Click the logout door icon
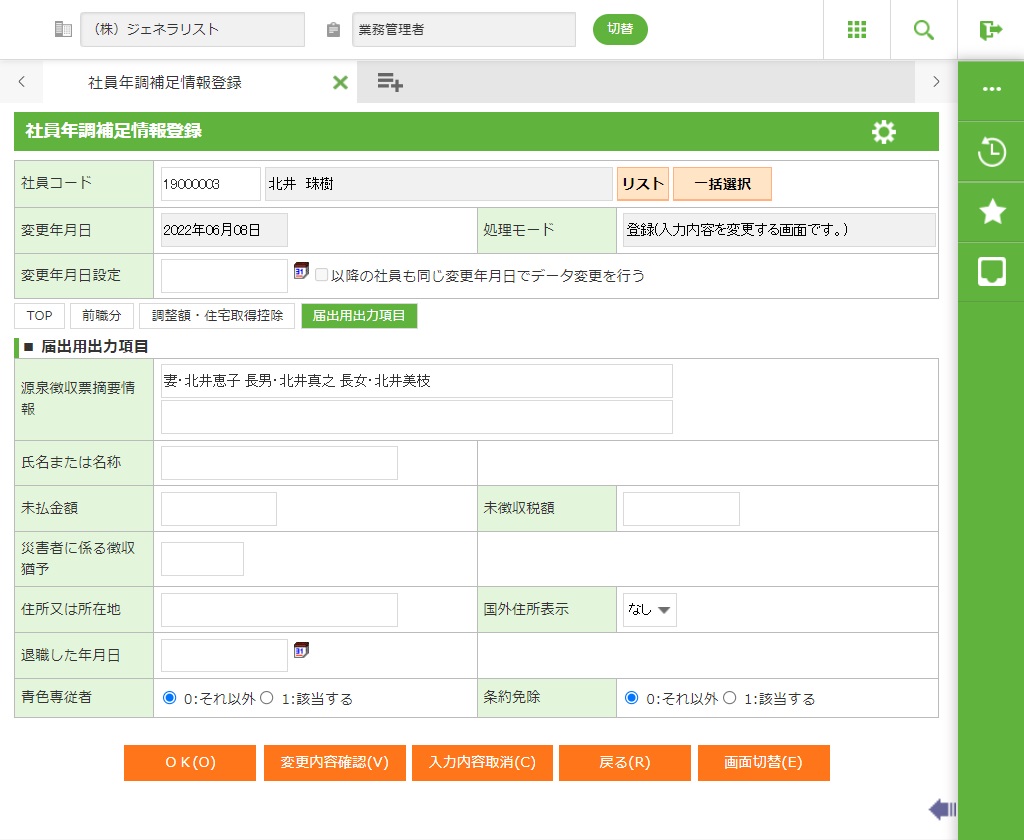Screen dimensions: 1024x840 click(990, 30)
